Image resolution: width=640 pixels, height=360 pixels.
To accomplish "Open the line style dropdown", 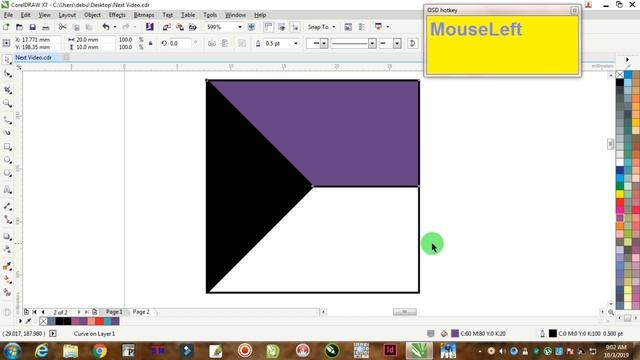I will pos(372,43).
